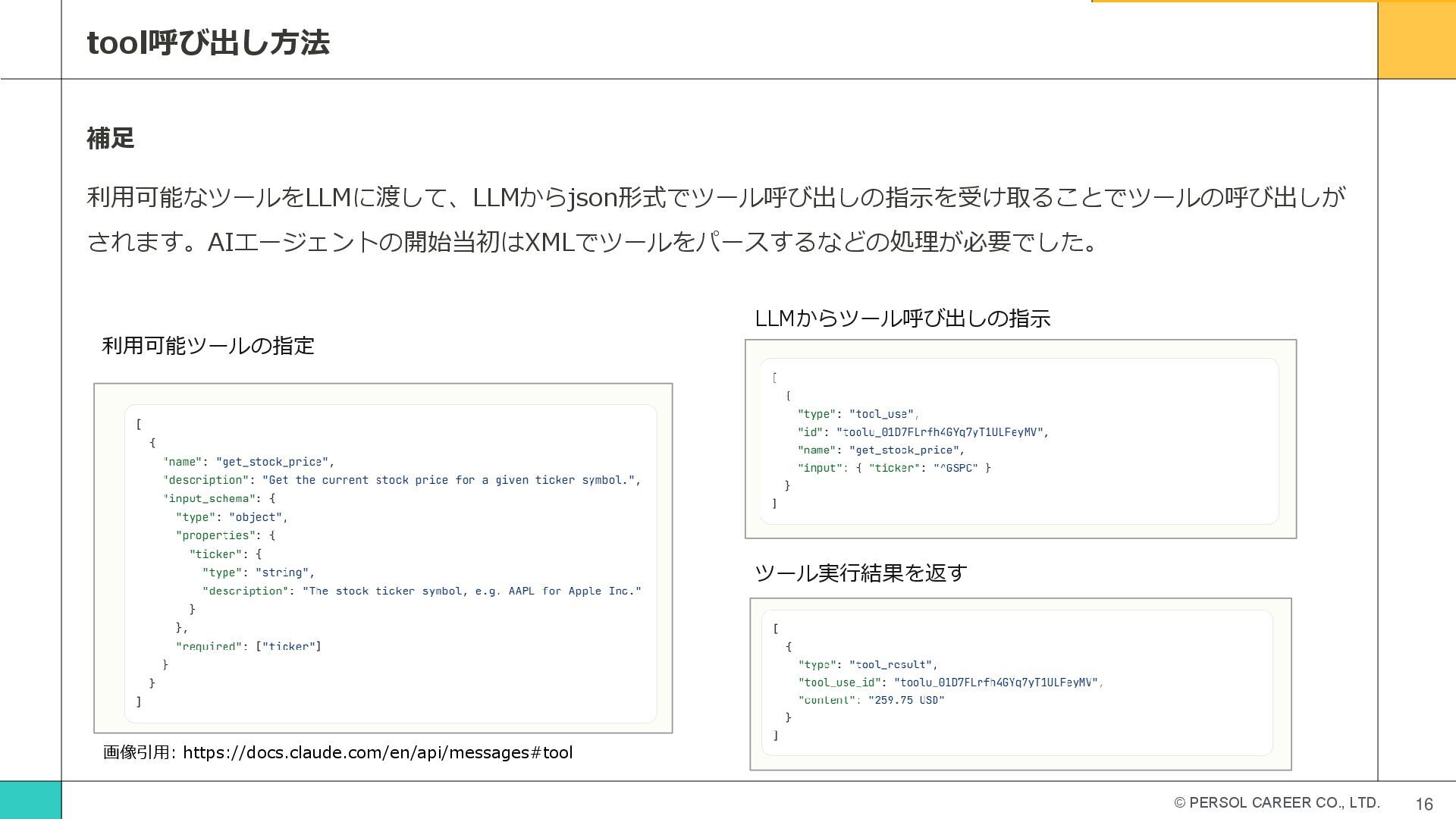Click the 'ツール実行結果を返す' caption
Image resolution: width=1456 pixels, height=819 pixels.
(x=860, y=573)
